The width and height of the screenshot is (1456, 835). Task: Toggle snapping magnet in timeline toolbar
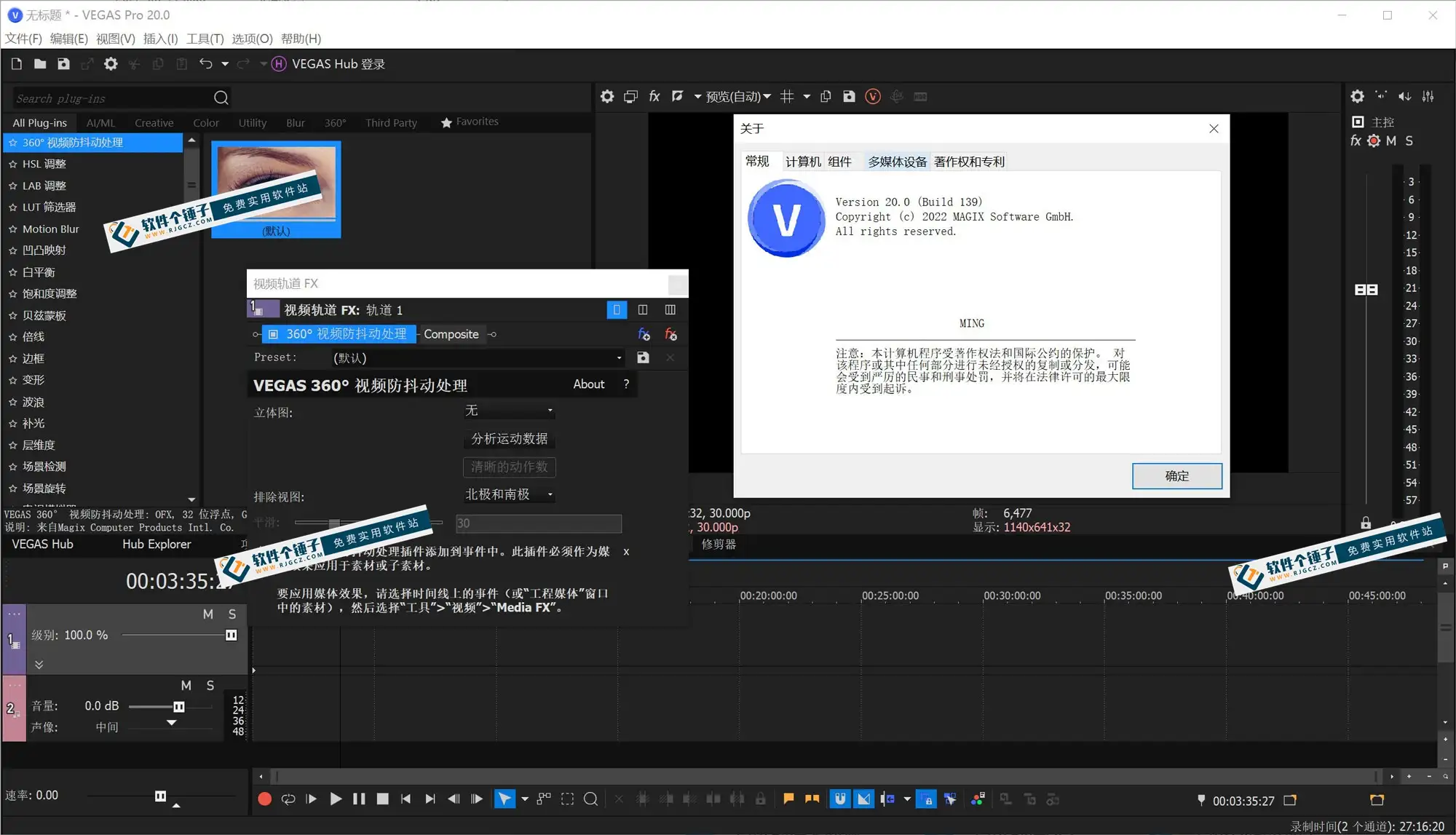coord(839,799)
